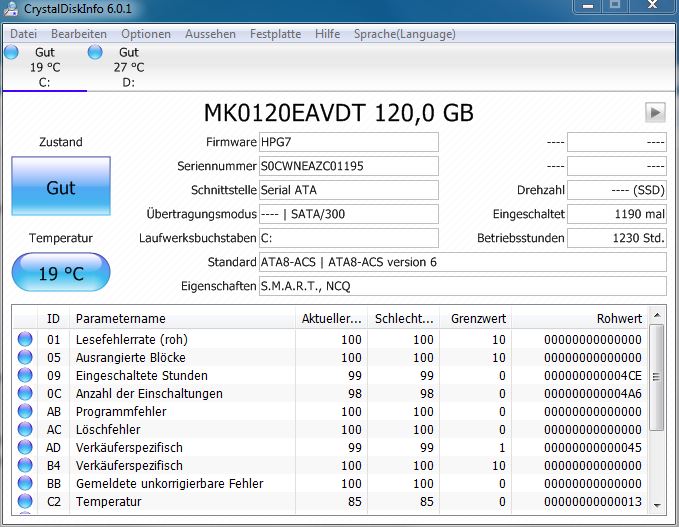Click raw value 000000000013

click(593, 501)
